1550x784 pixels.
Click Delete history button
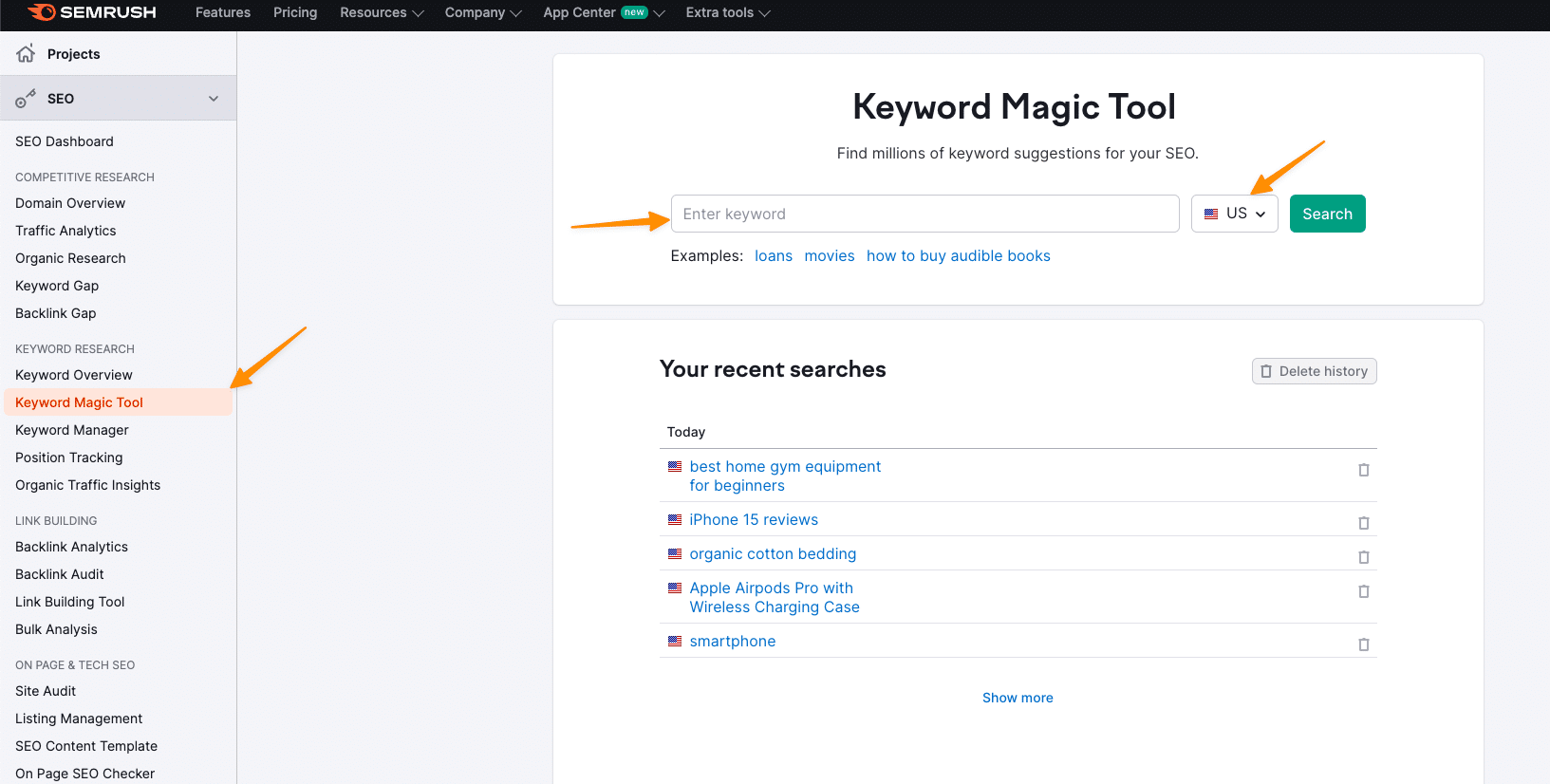pos(1315,371)
